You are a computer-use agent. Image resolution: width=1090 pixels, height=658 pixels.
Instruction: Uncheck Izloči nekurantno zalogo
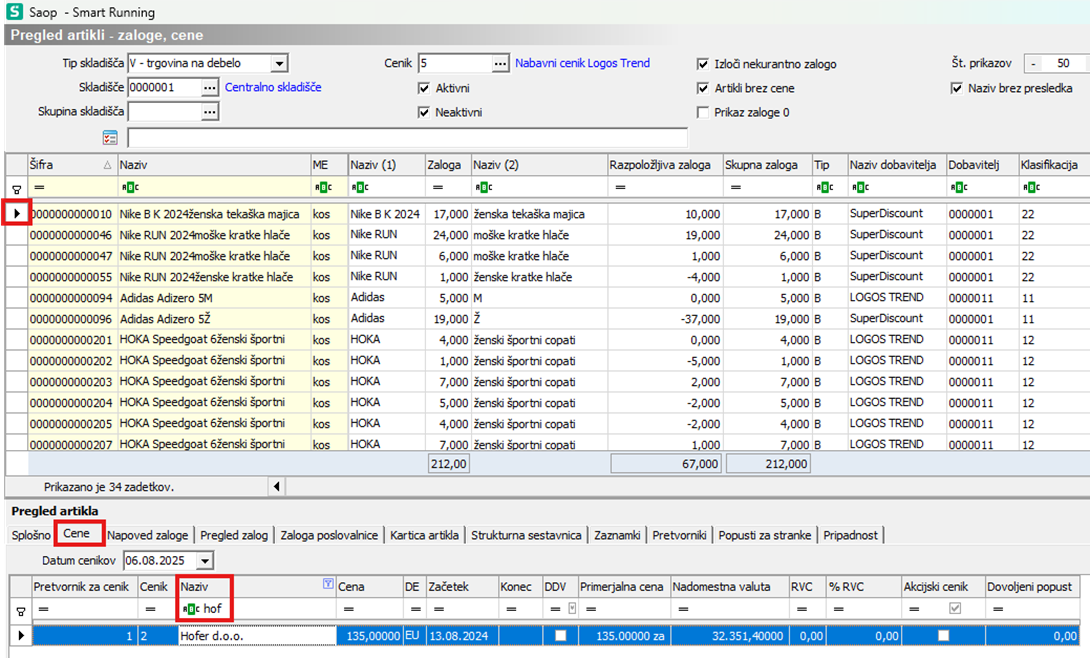(x=704, y=64)
